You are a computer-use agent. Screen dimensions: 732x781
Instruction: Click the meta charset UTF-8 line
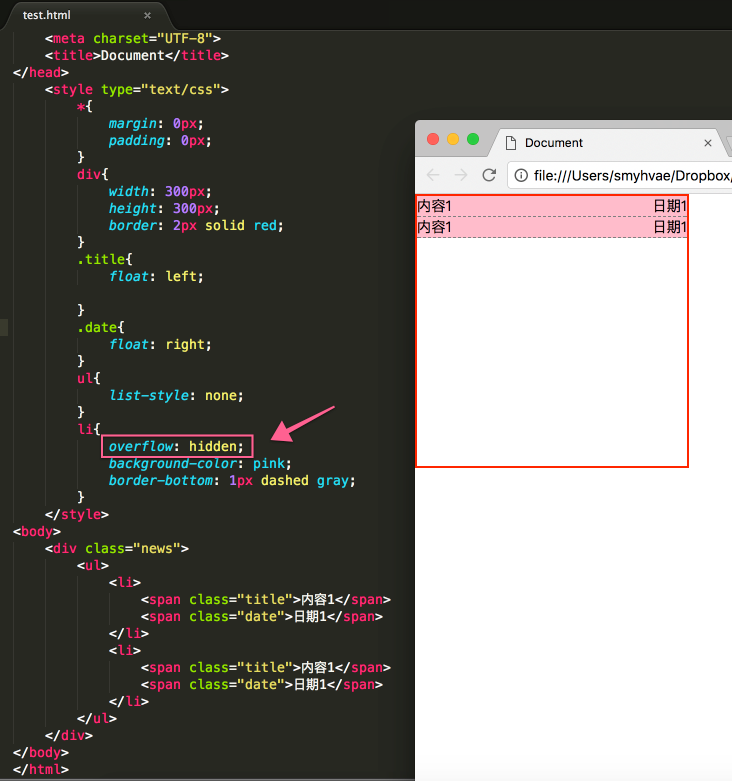point(132,38)
